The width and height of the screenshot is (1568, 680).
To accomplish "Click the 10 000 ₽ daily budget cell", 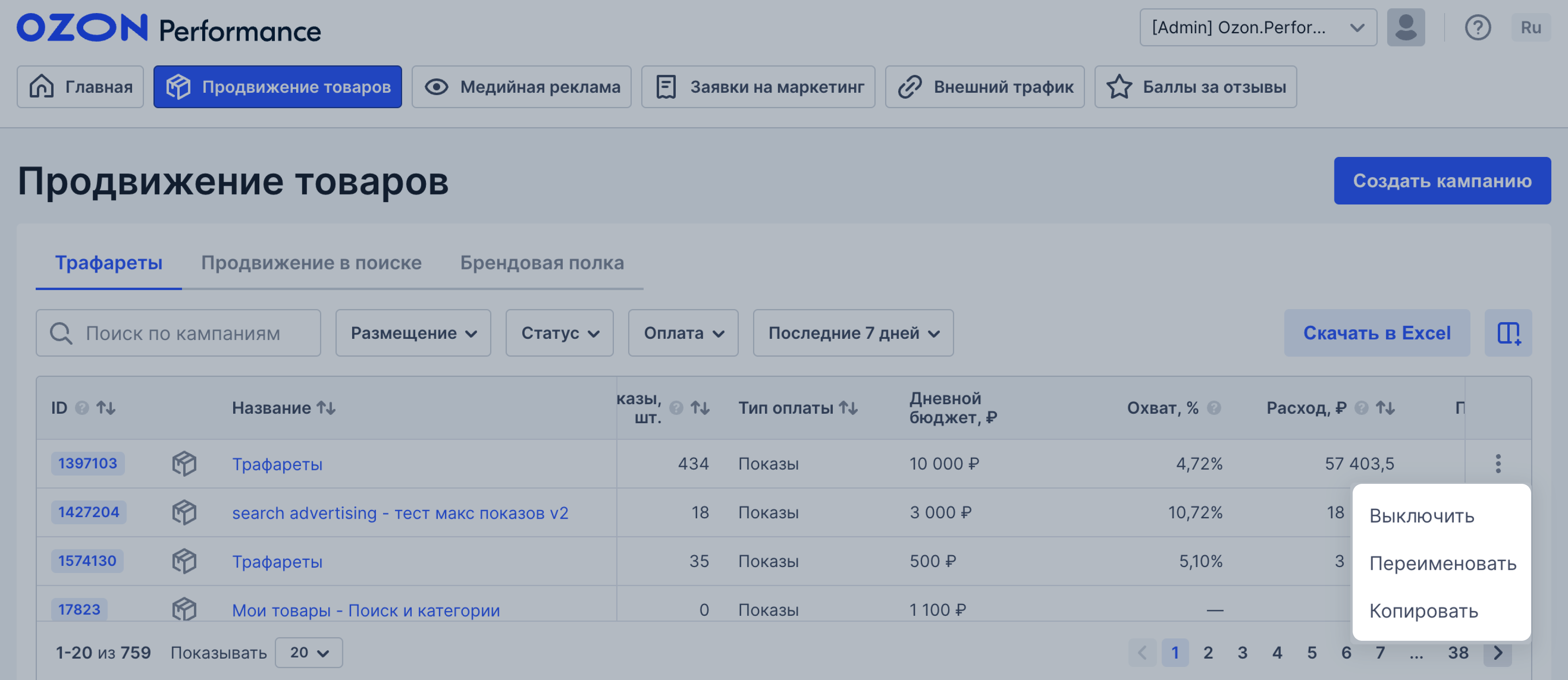I will coord(944,464).
